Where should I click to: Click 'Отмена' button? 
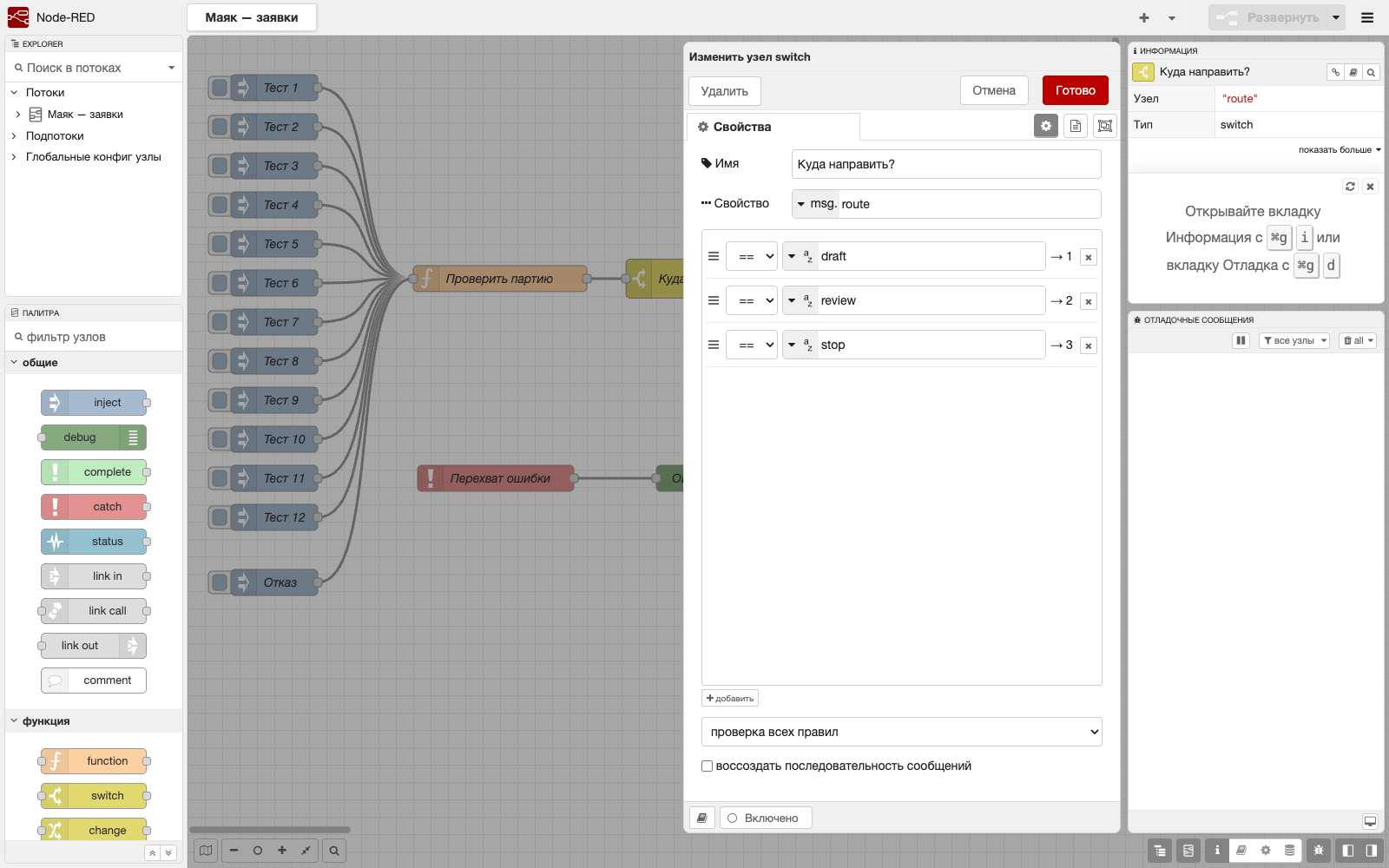pos(994,90)
